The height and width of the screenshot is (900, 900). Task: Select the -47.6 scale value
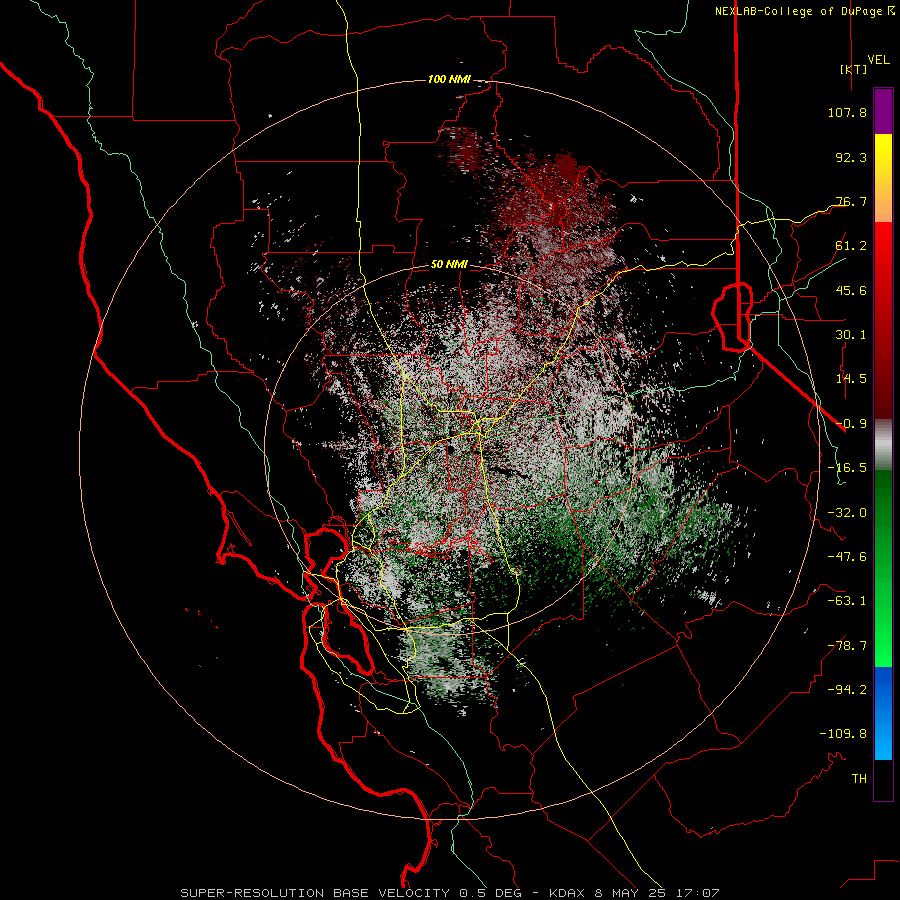click(x=847, y=557)
